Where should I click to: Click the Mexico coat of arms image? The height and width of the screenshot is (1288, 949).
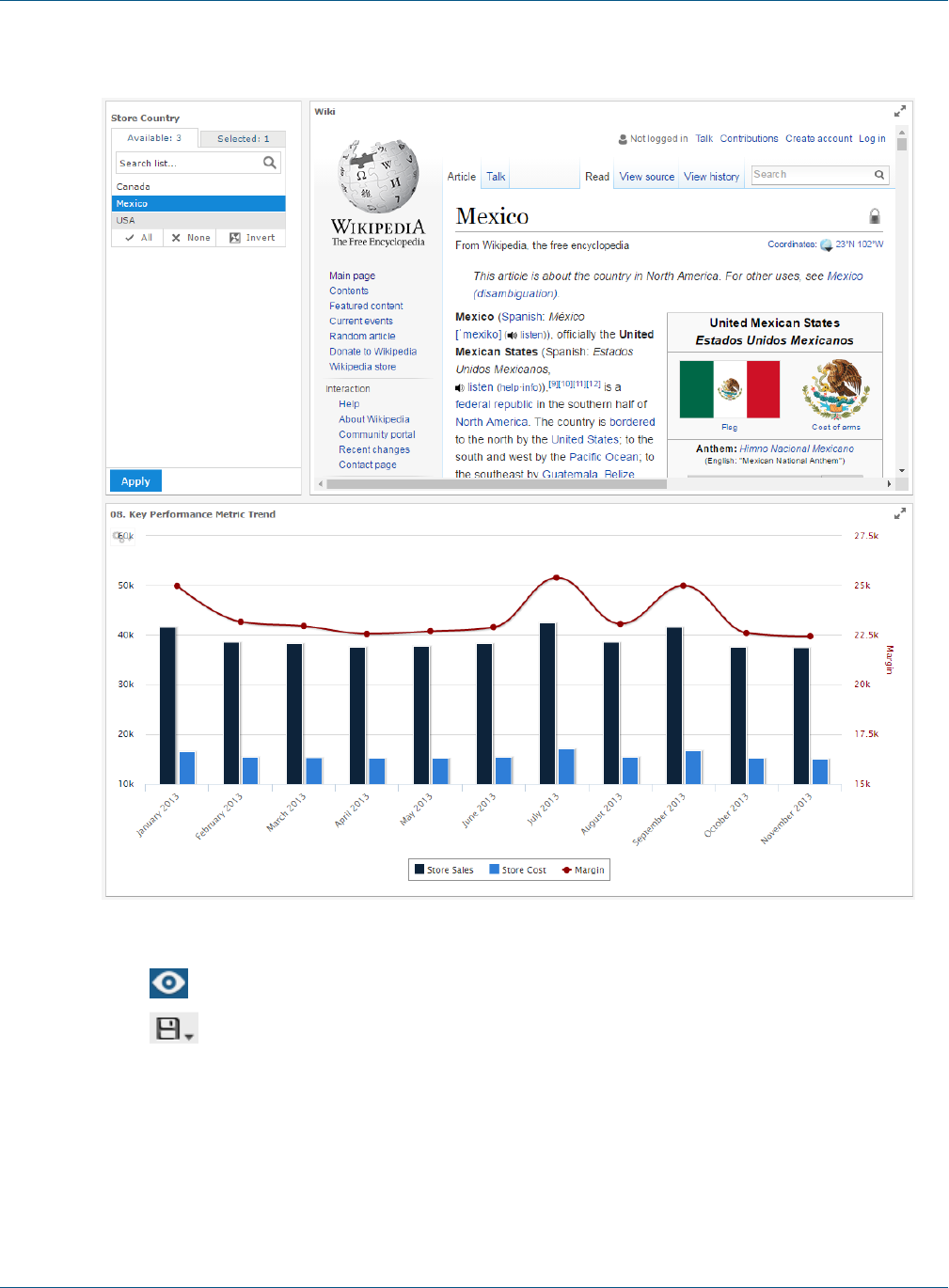tap(836, 389)
